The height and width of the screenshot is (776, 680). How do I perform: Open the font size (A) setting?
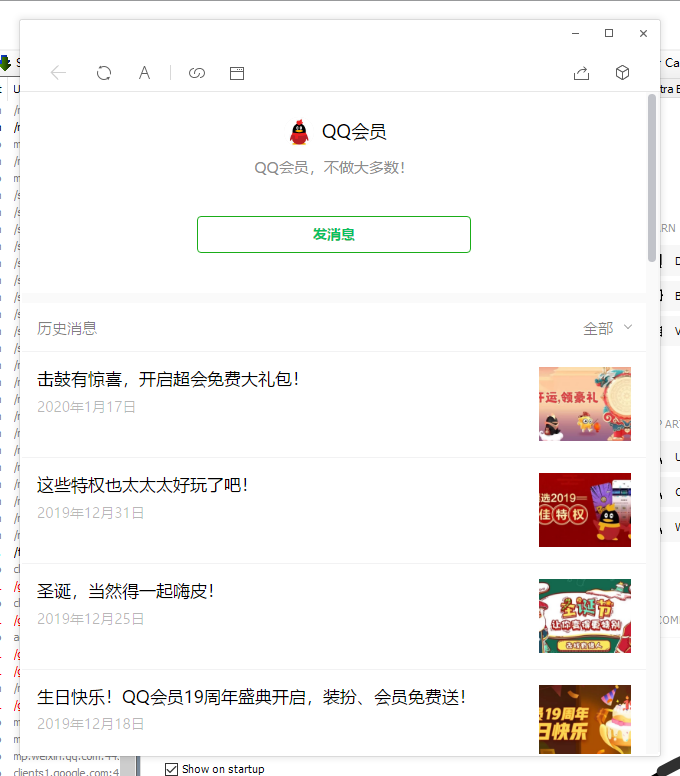click(x=144, y=73)
